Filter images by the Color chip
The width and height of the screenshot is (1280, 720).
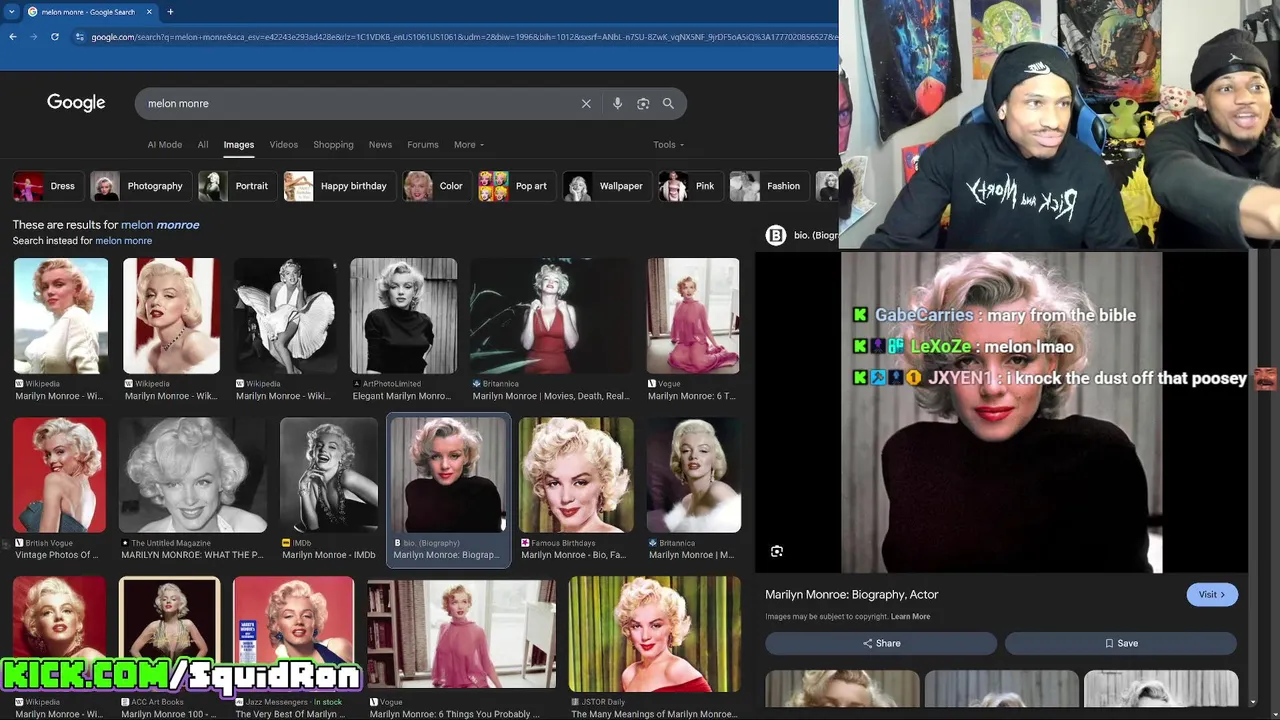[435, 186]
